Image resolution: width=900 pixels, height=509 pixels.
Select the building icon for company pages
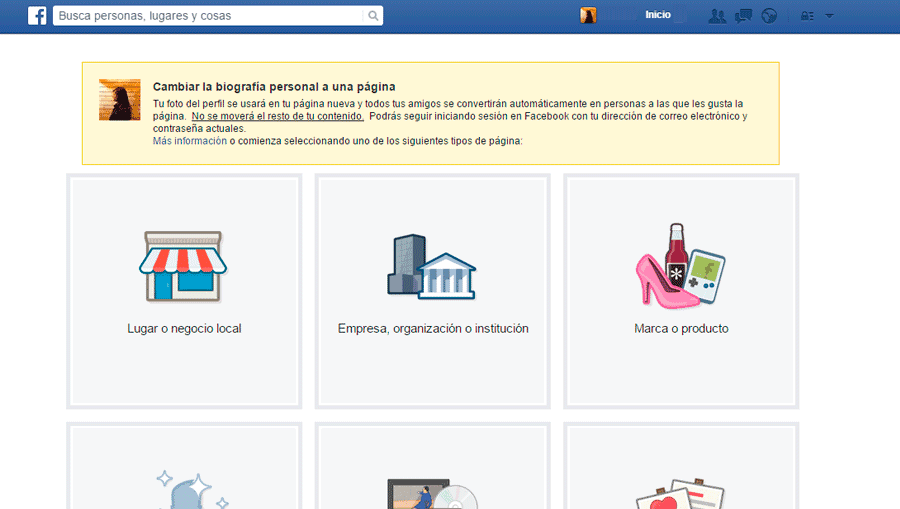click(432, 266)
